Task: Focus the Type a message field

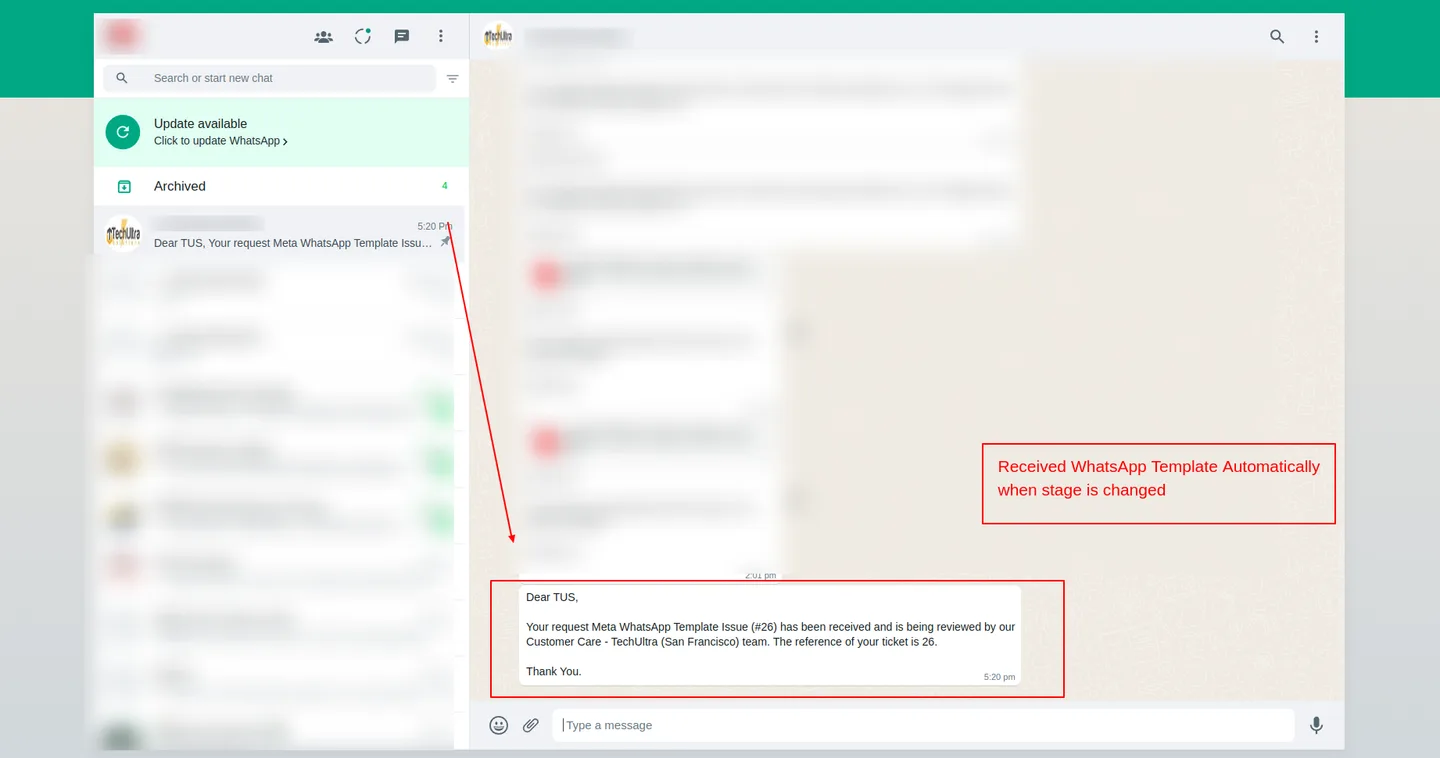Action: [923, 725]
